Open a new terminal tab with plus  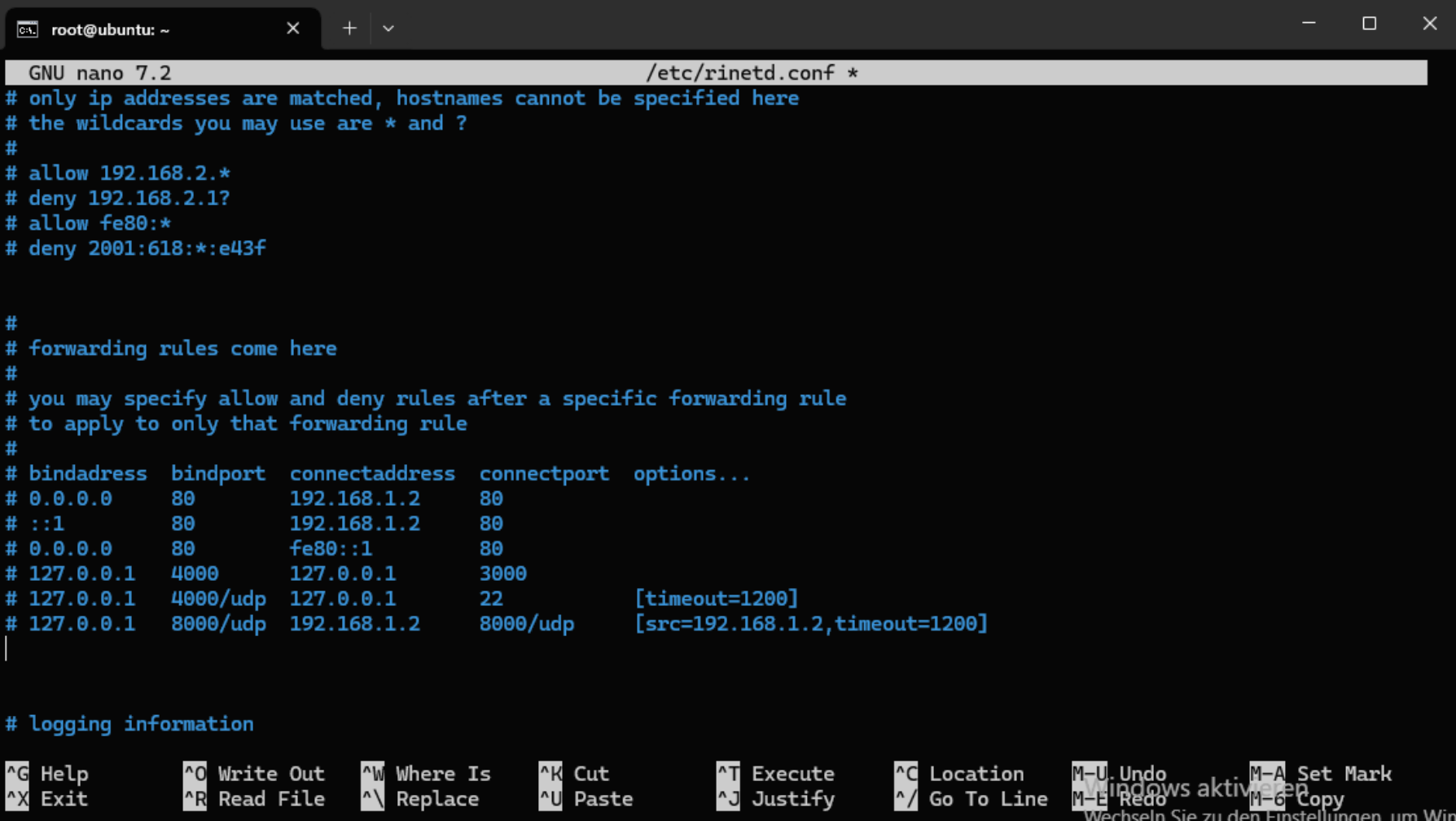click(x=349, y=29)
